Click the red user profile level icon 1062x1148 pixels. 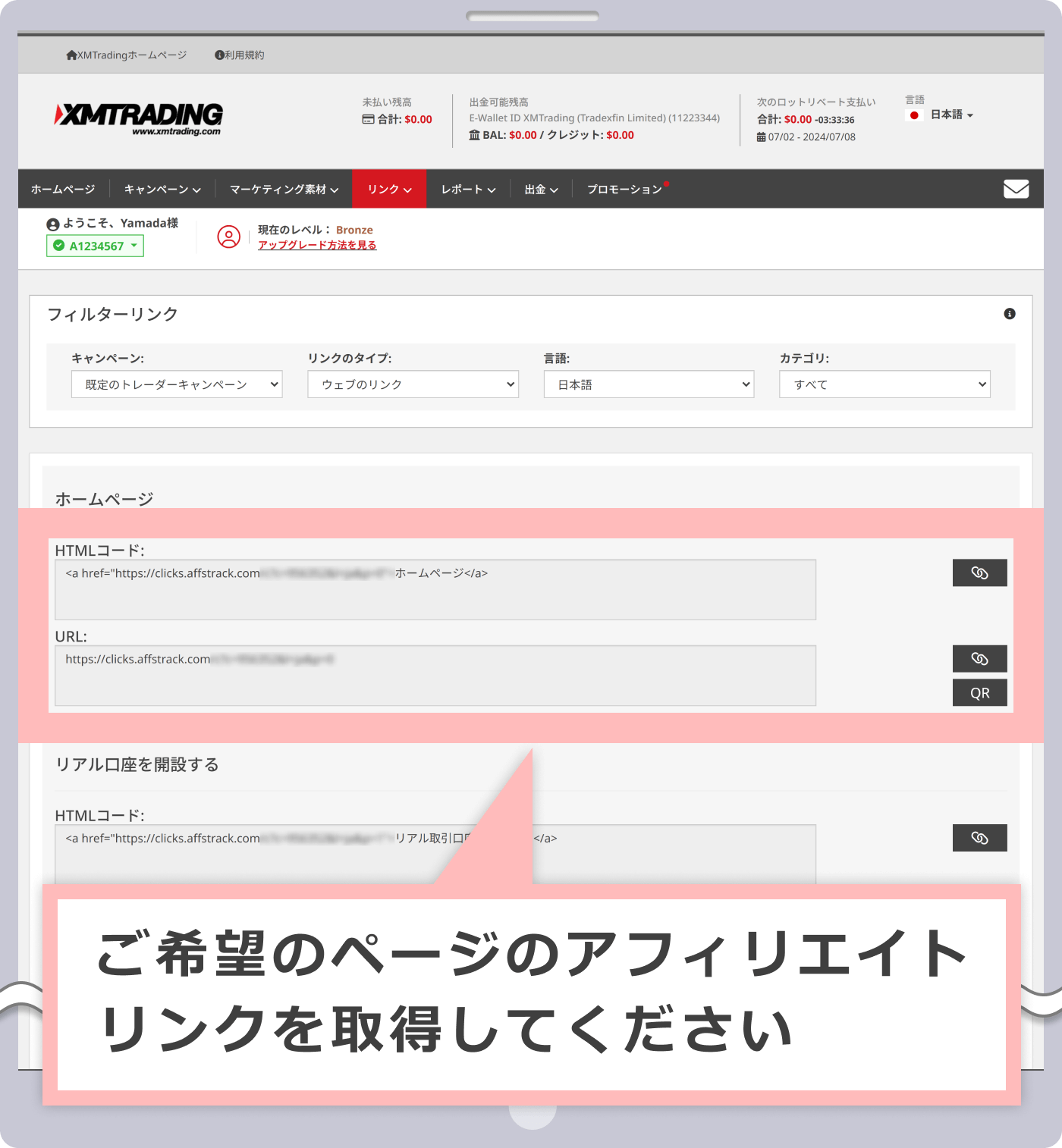click(229, 237)
